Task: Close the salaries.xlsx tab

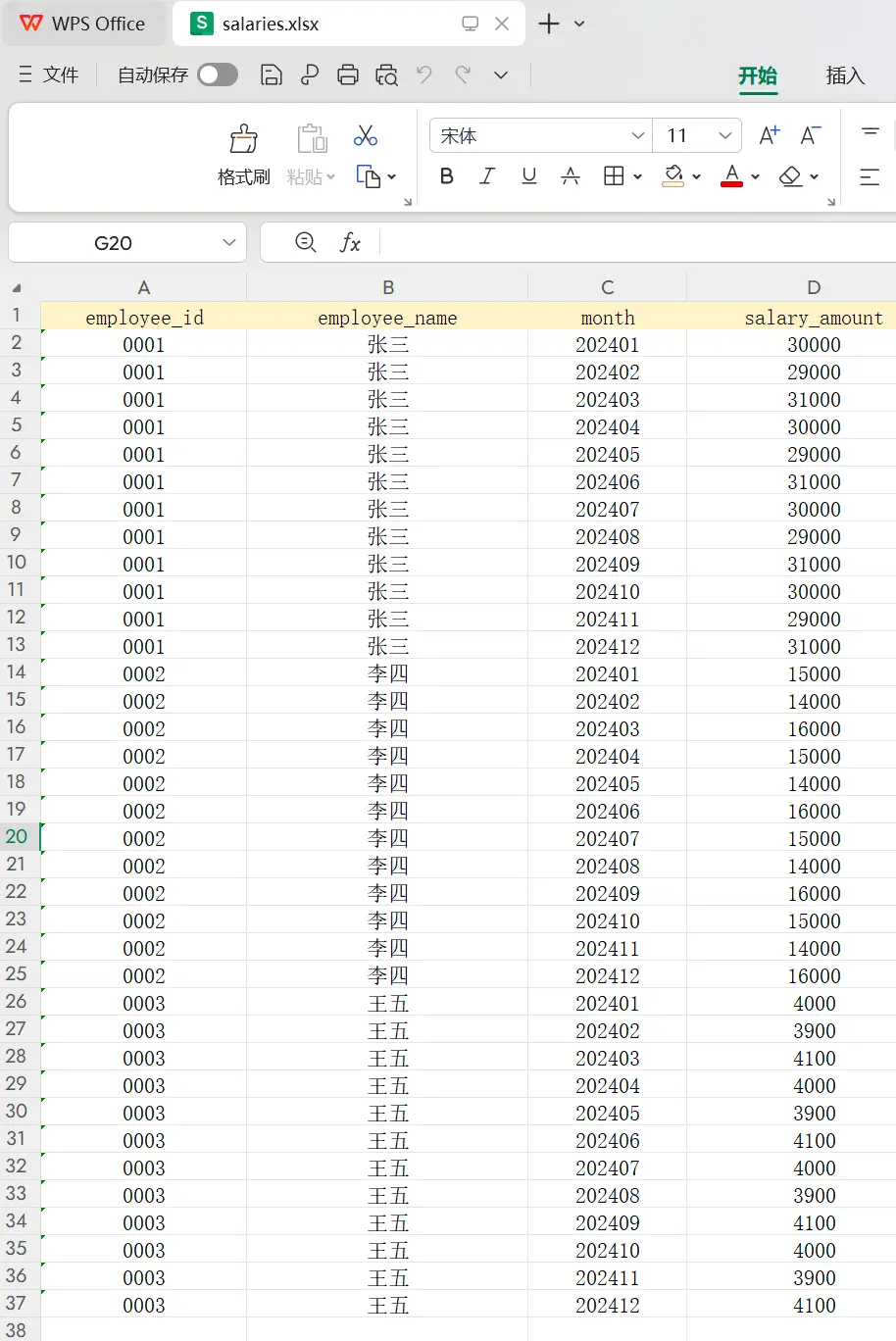Action: click(502, 24)
